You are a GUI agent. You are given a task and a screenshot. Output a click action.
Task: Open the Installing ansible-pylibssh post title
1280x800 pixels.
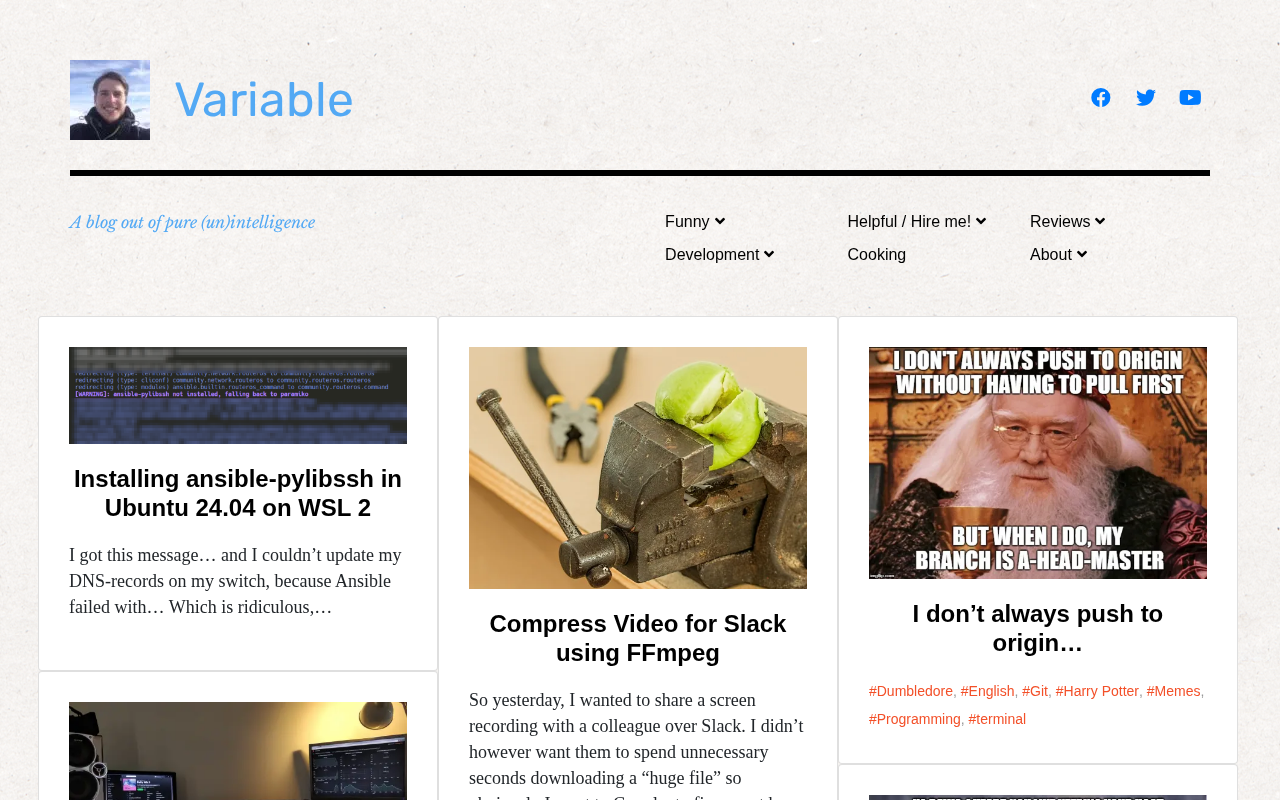[238, 493]
